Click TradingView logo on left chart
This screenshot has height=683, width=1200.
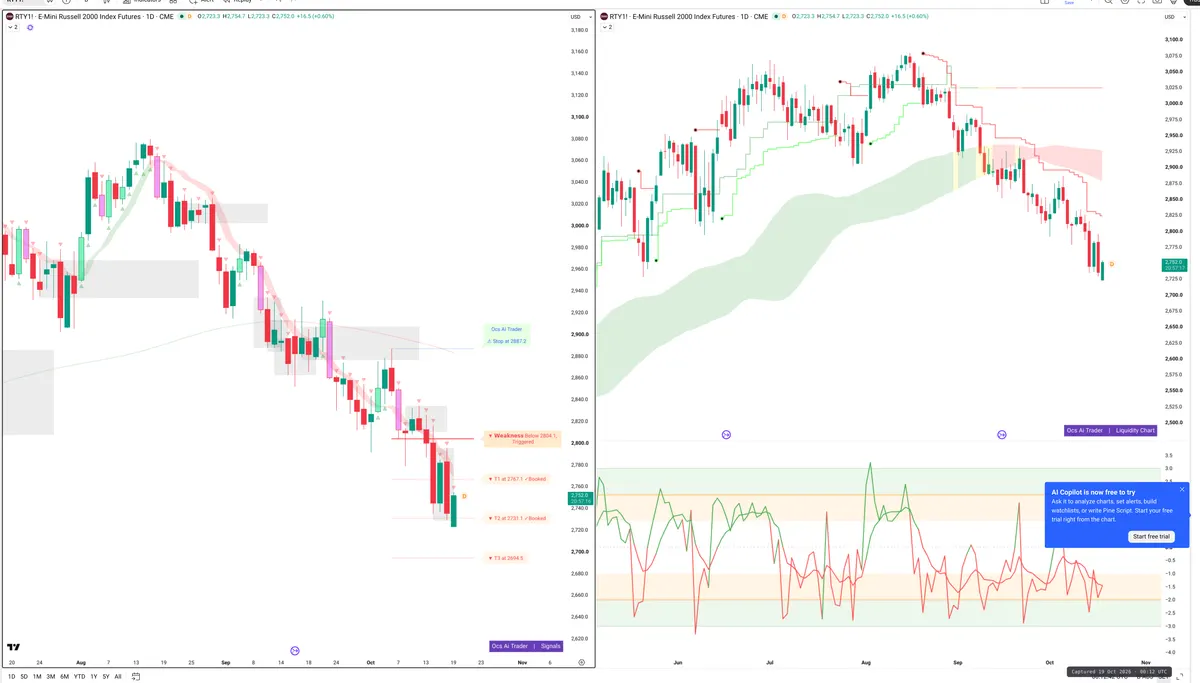pyautogui.click(x=13, y=647)
